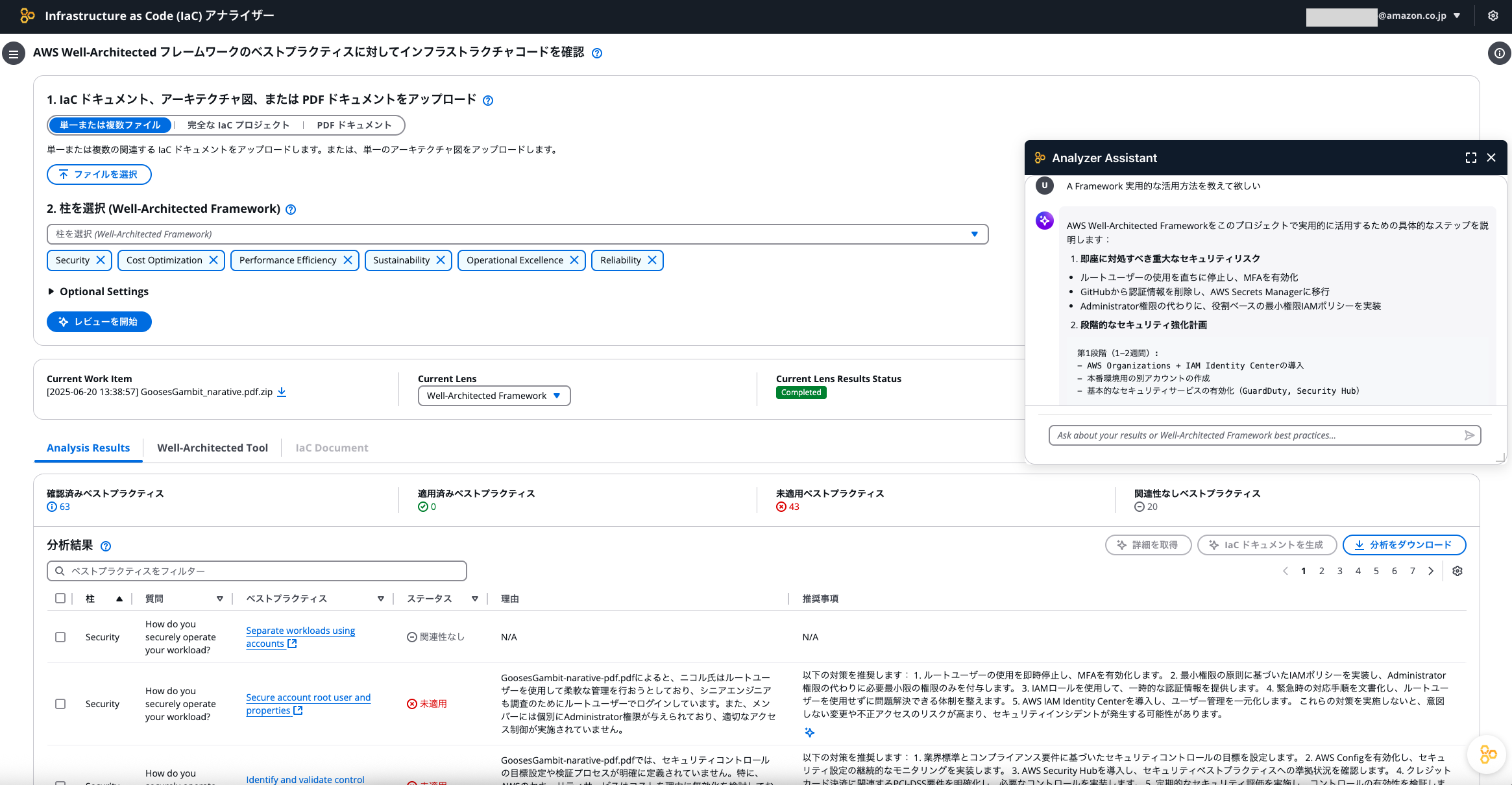Open the table settings gear near pagination
The width and height of the screenshot is (1512, 785).
(1457, 571)
